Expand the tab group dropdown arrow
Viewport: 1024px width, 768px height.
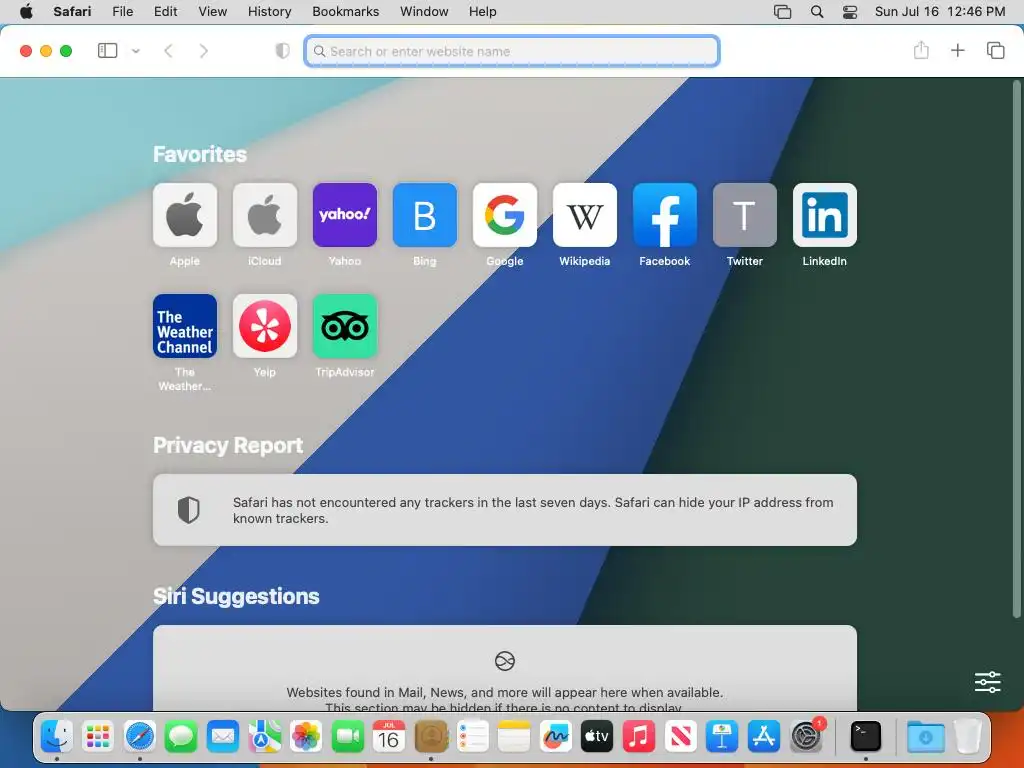pos(136,51)
